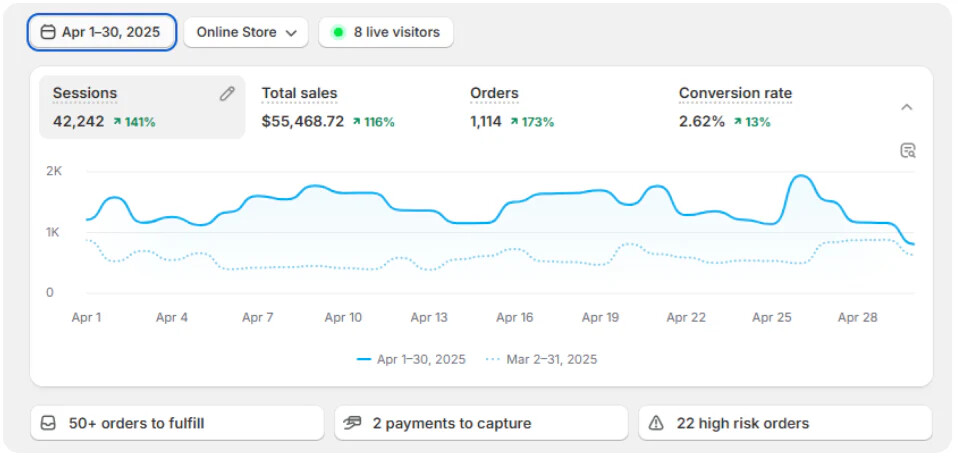This screenshot has height=457, width=958.
Task: Select the Sessions metric tab
Action: 142,108
